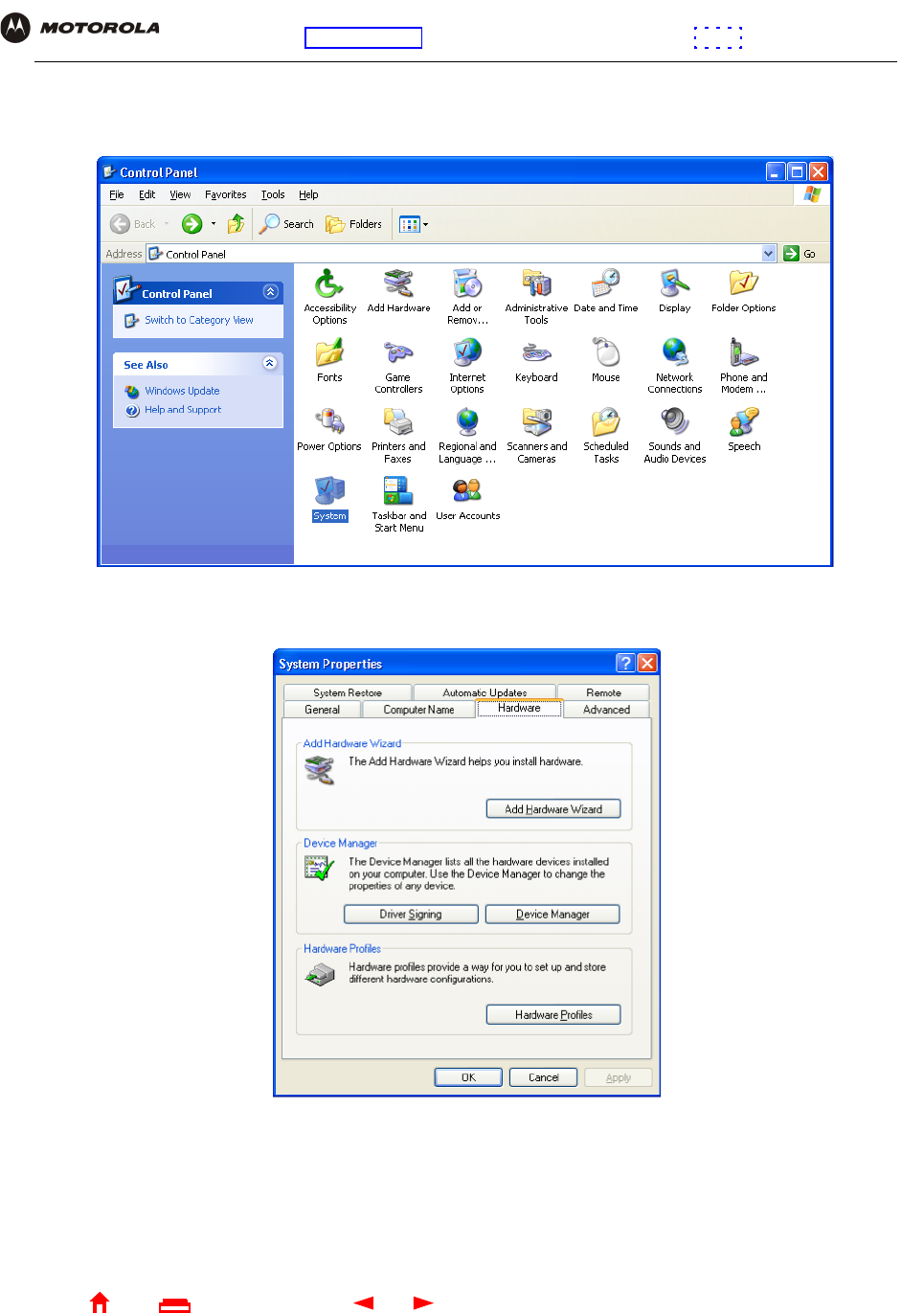Viewport: 924px width, 1313px height.
Task: Open Date and Time icon
Action: pos(605,291)
